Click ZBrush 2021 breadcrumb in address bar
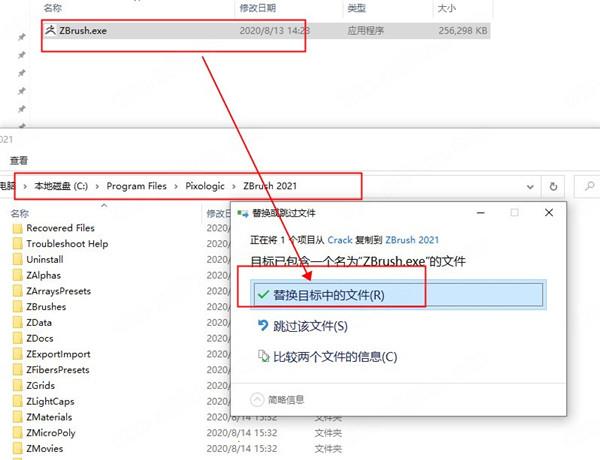The width and height of the screenshot is (600, 460). [270, 186]
